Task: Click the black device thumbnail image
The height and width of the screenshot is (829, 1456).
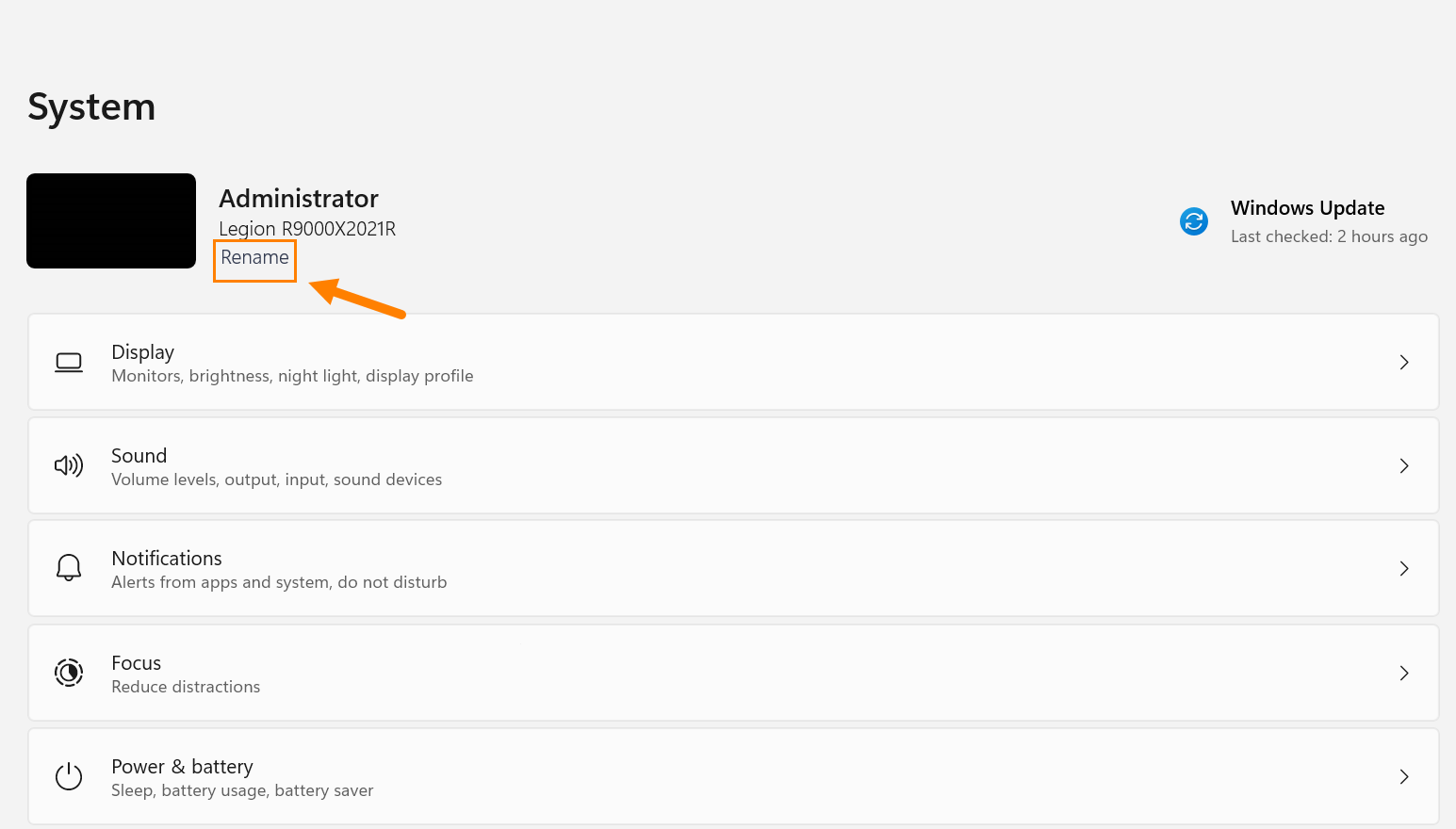Action: 111,220
